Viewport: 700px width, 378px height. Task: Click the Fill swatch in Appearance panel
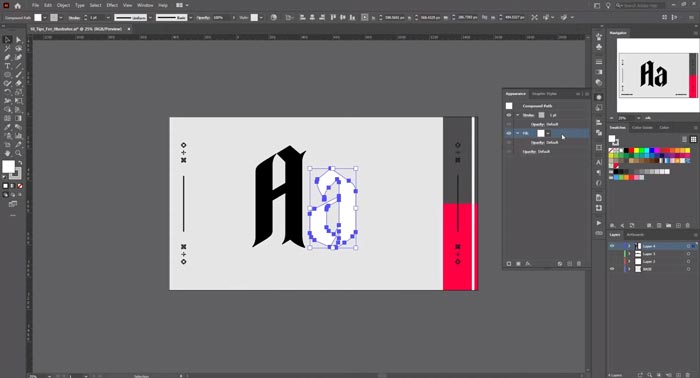(x=541, y=133)
